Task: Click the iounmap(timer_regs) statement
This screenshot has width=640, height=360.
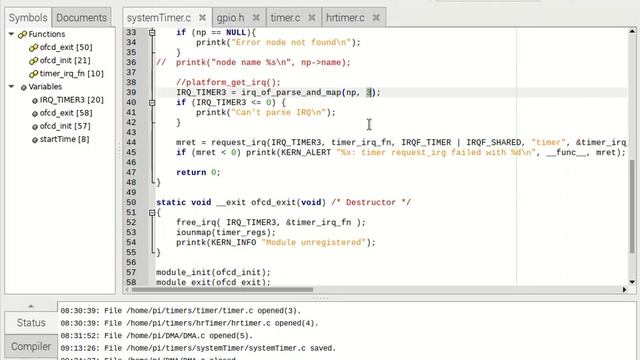Action: [226, 232]
